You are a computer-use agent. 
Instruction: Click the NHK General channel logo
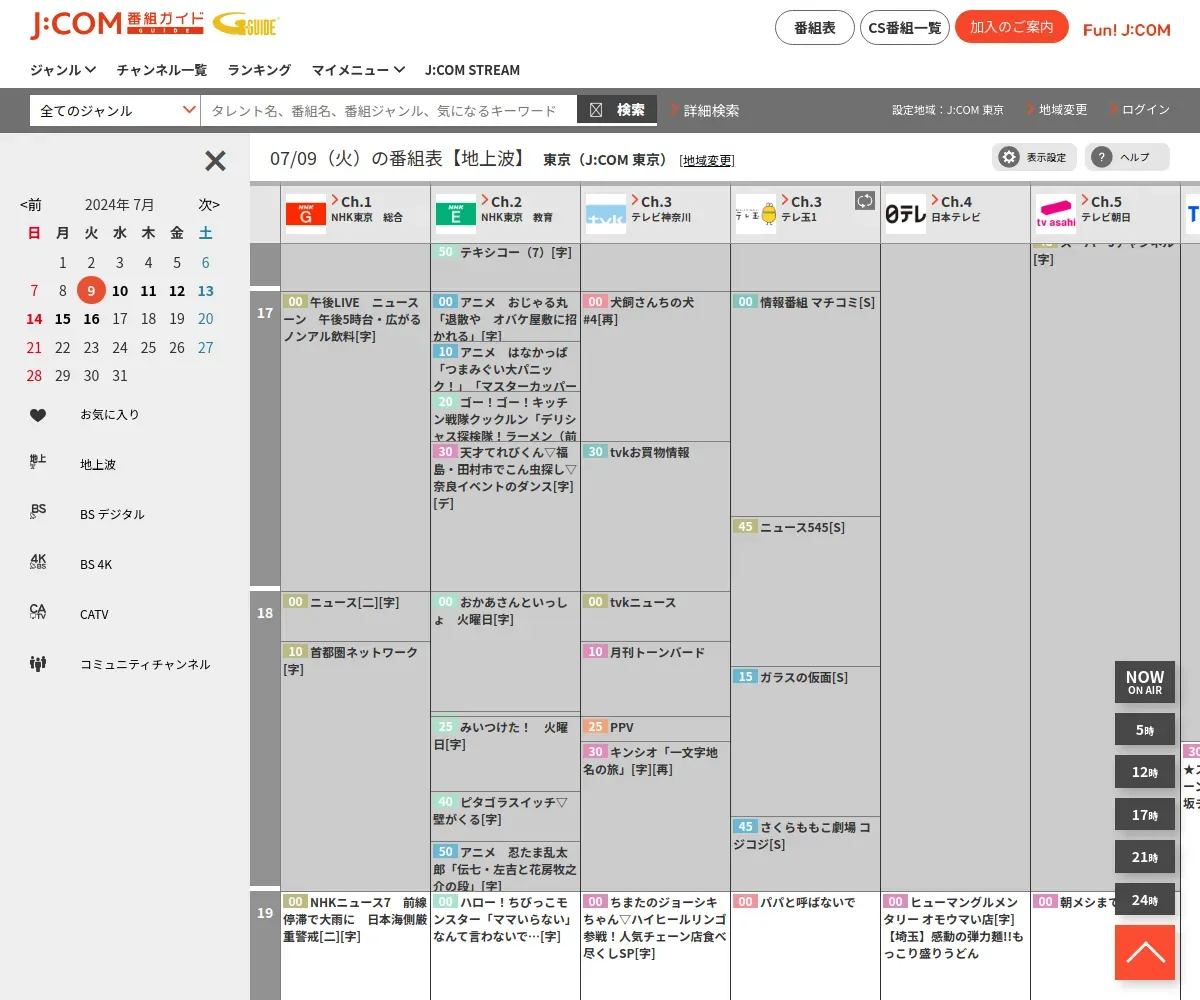coord(306,214)
